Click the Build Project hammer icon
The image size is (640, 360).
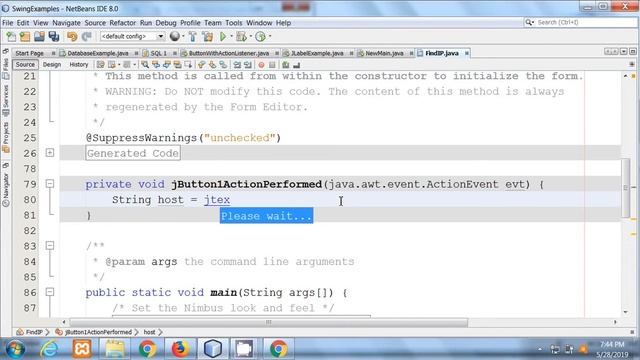click(x=193, y=37)
